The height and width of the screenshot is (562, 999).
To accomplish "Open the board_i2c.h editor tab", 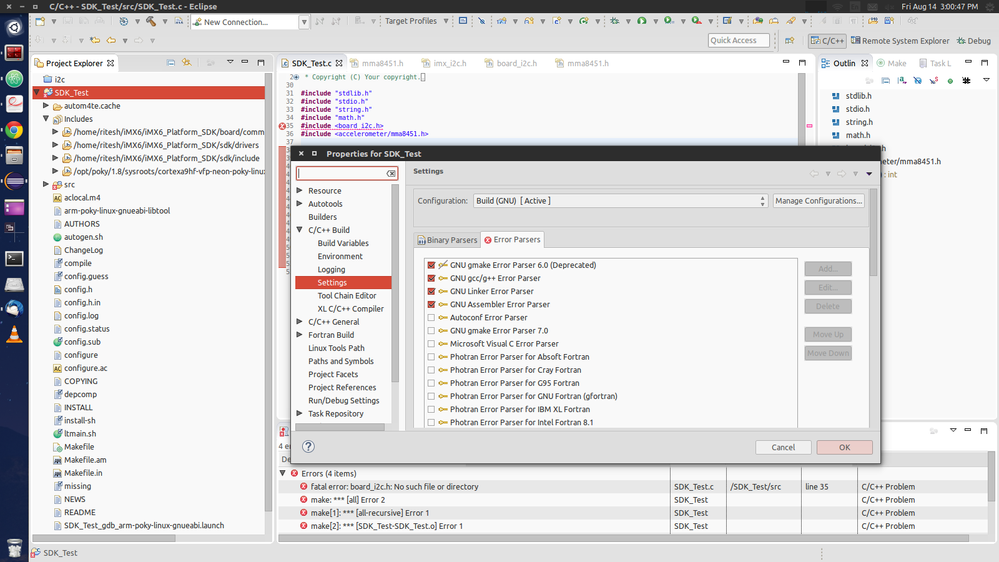I will (x=510, y=63).
